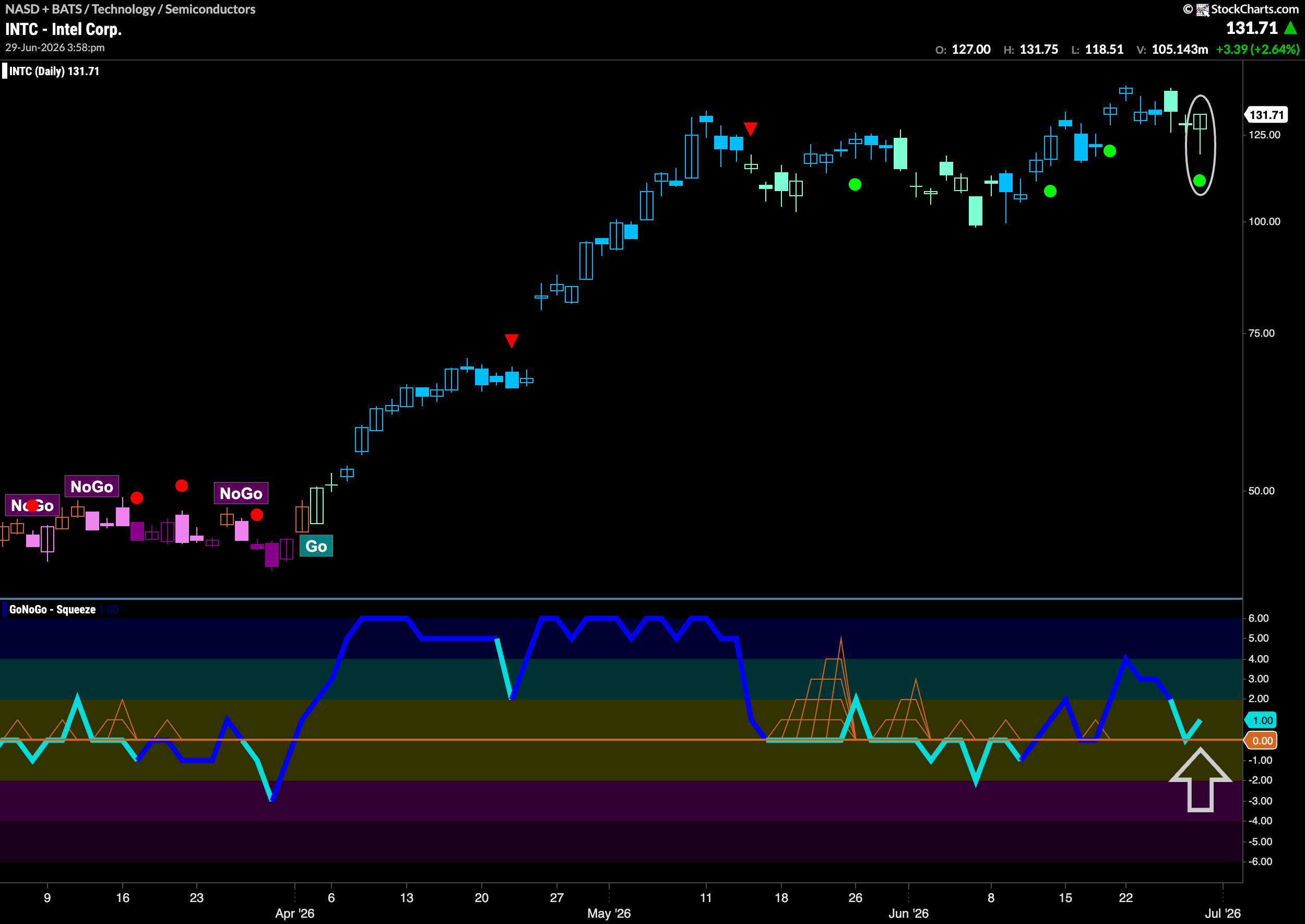The image size is (1305, 924).
Task: Click the green dot marker near June 19
Action: [1110, 151]
